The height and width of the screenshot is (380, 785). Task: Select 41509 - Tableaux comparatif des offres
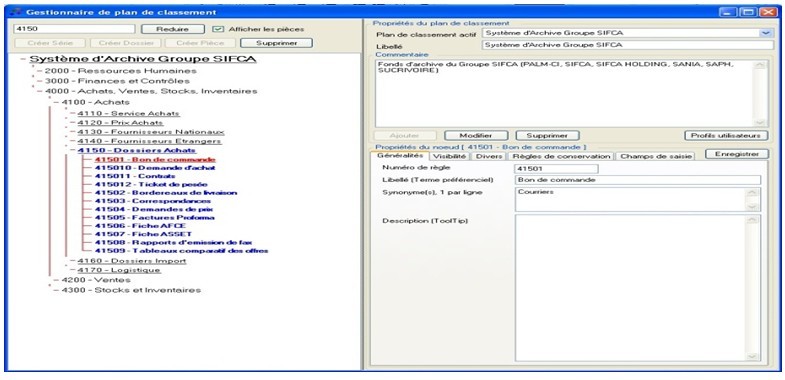(x=181, y=251)
